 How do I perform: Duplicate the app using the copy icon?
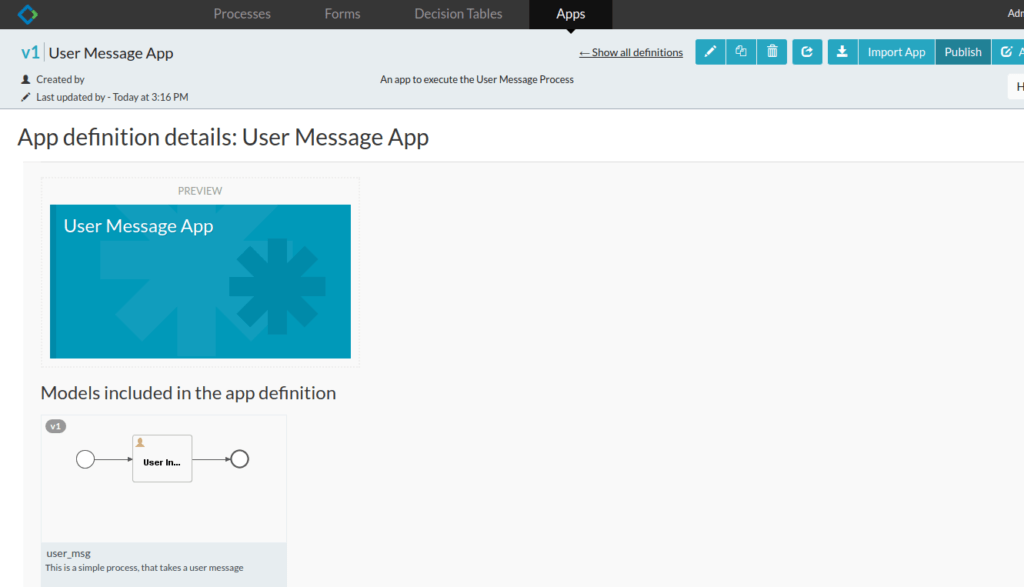tap(741, 51)
